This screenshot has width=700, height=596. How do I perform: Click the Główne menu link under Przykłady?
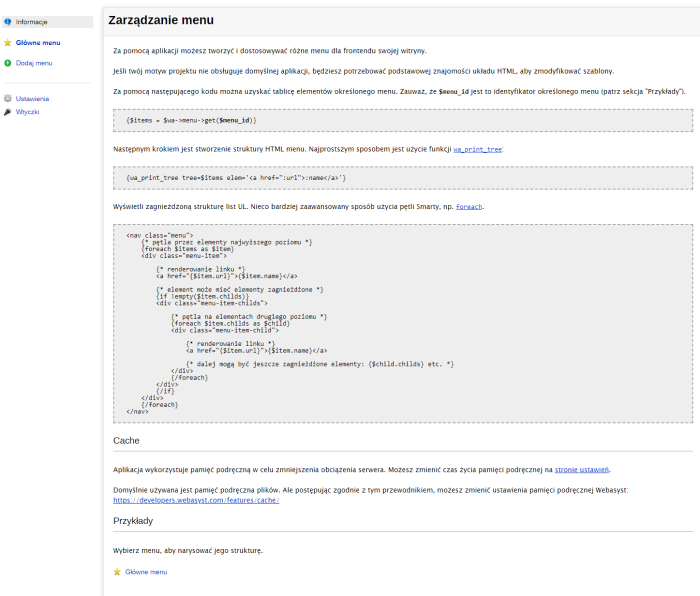pos(146,572)
